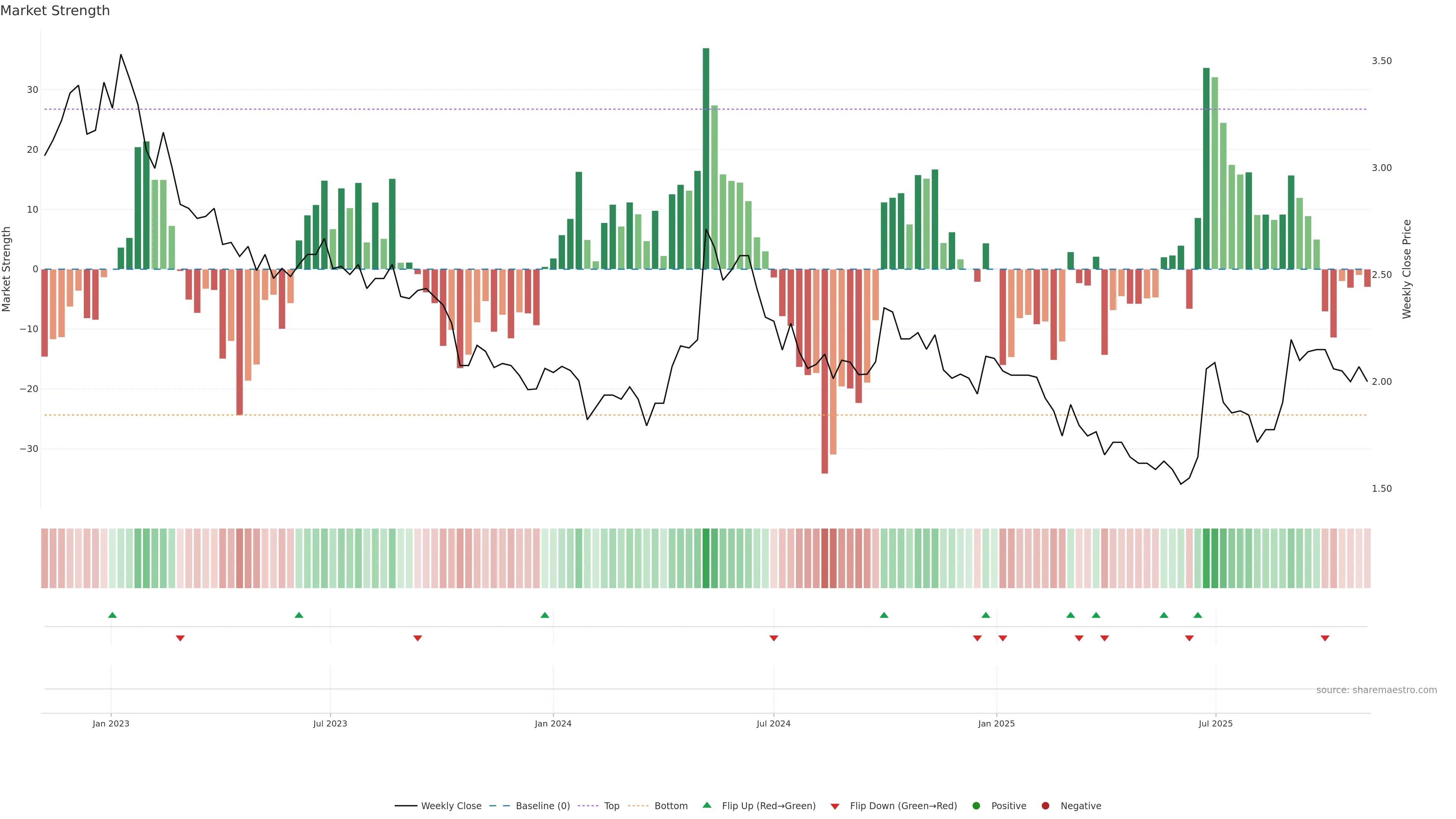Click the red flip-down triangle at Jul 2024

[x=773, y=638]
